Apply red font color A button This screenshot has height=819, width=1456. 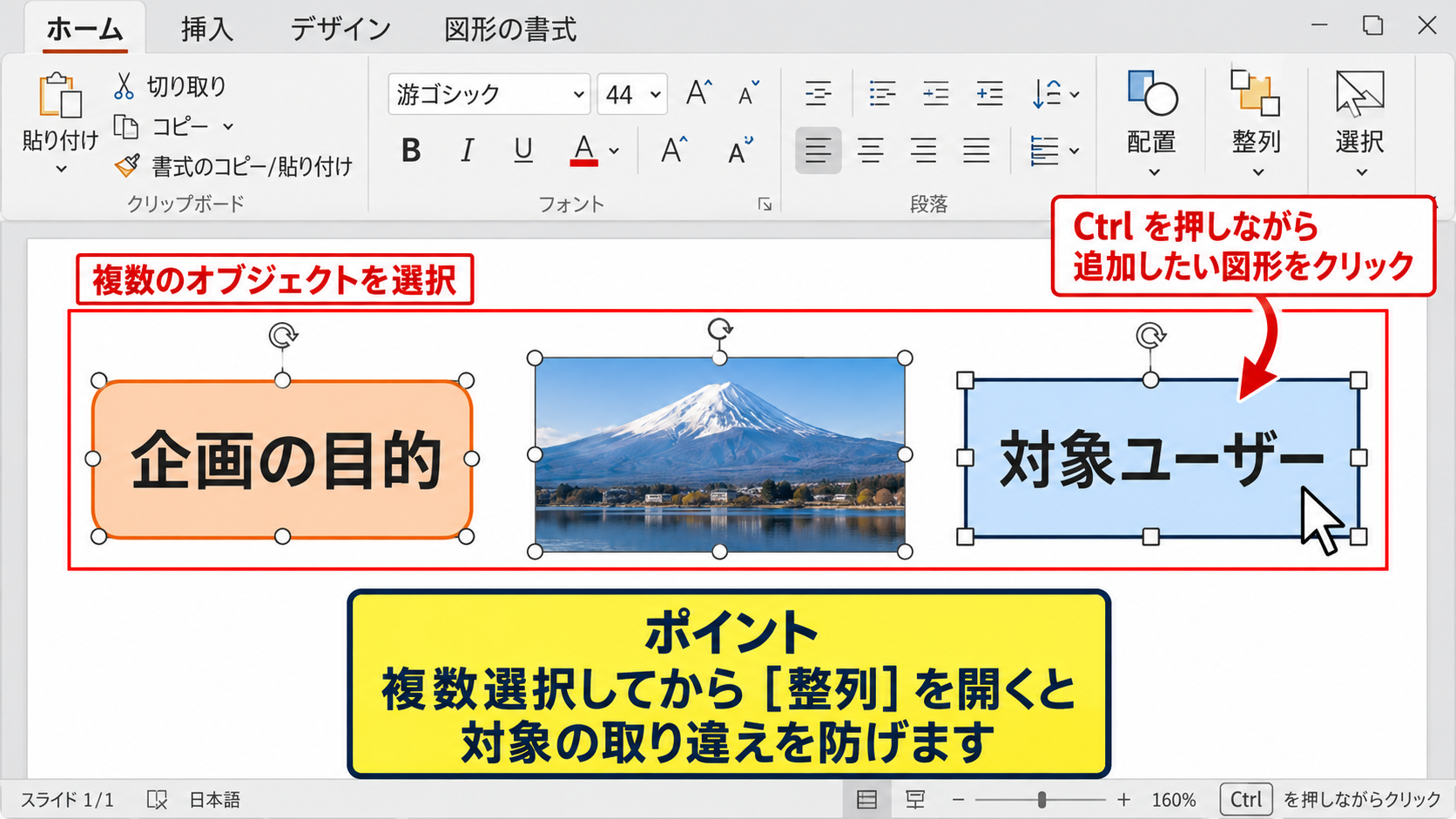coord(583,151)
